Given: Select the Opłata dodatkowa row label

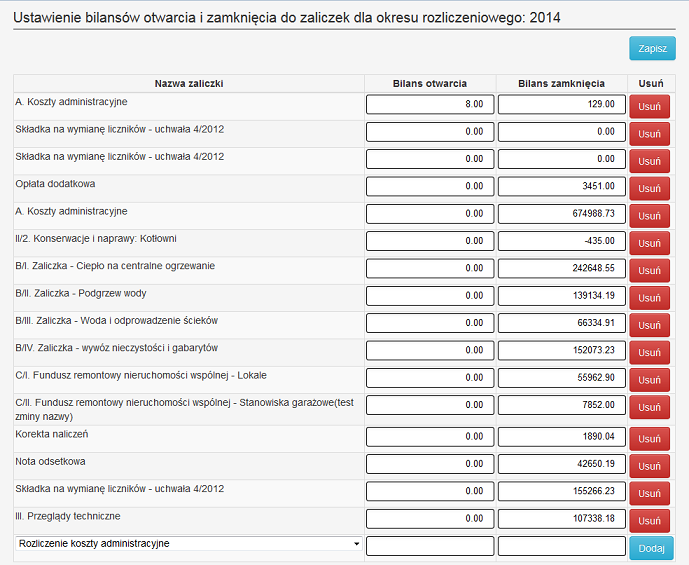Looking at the screenshot, I should [x=55, y=184].
